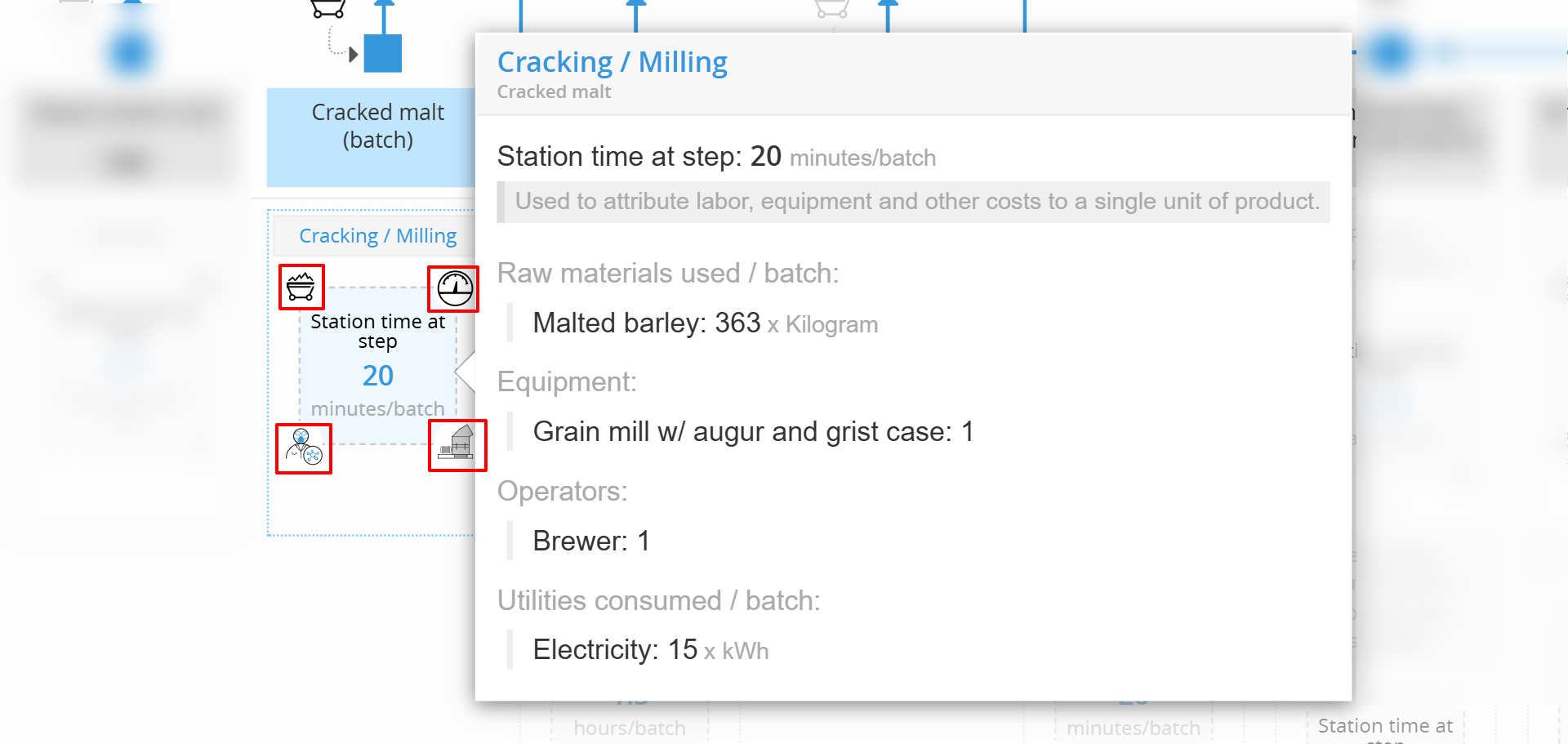Click the Electricity: 15 kWh utility entry

pos(650,649)
